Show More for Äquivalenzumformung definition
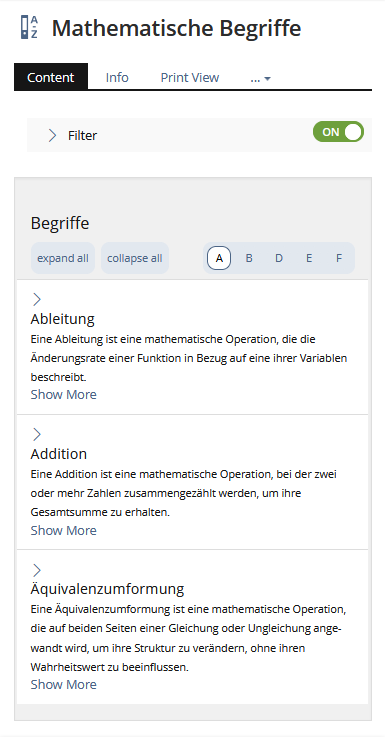The width and height of the screenshot is (385, 737). coord(63,684)
